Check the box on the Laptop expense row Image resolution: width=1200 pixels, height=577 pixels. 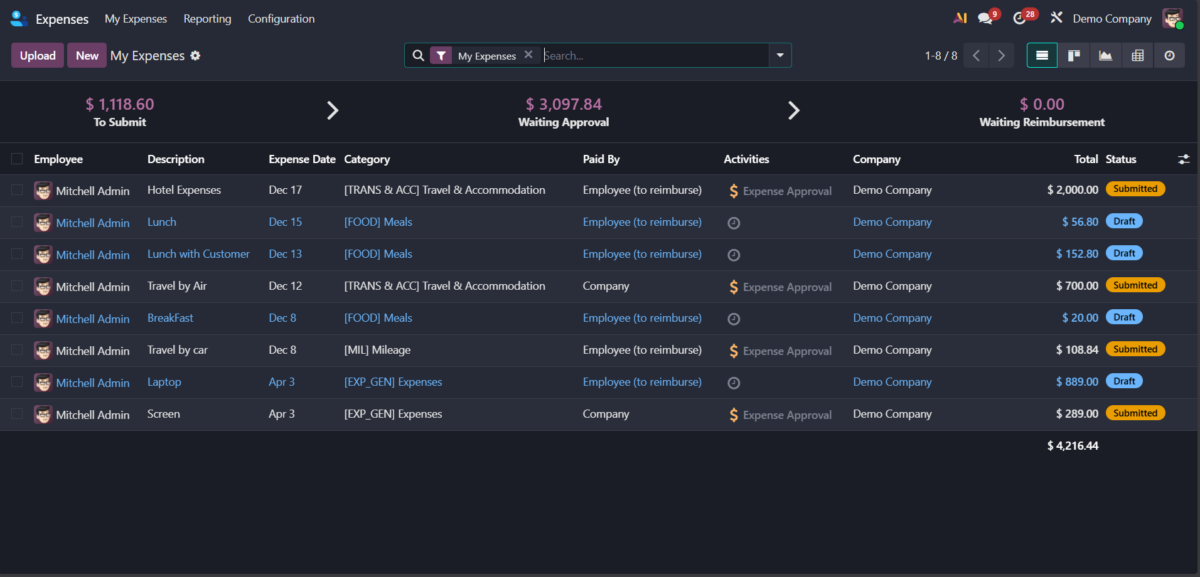coord(17,382)
